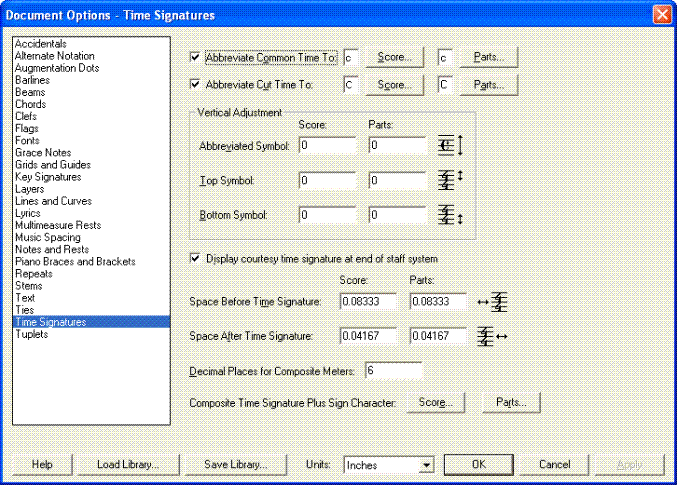Click the abbreviated symbol vertical adjustment icon
The width and height of the screenshot is (677, 485).
(453, 146)
